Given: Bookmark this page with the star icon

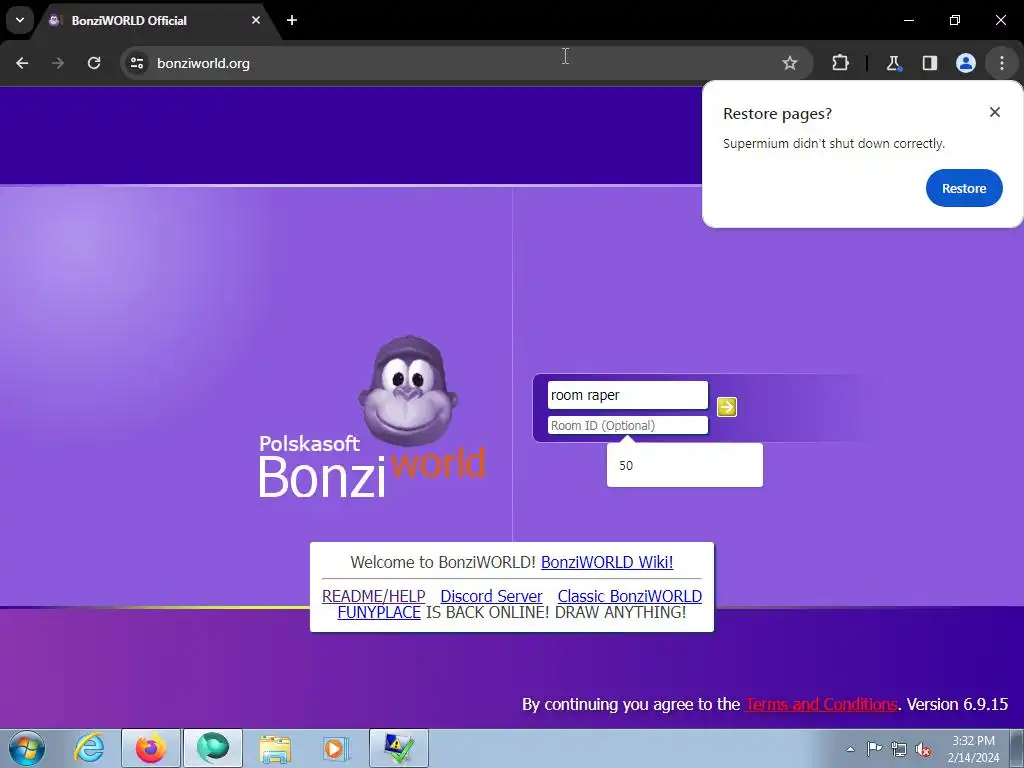Looking at the screenshot, I should coord(790,63).
